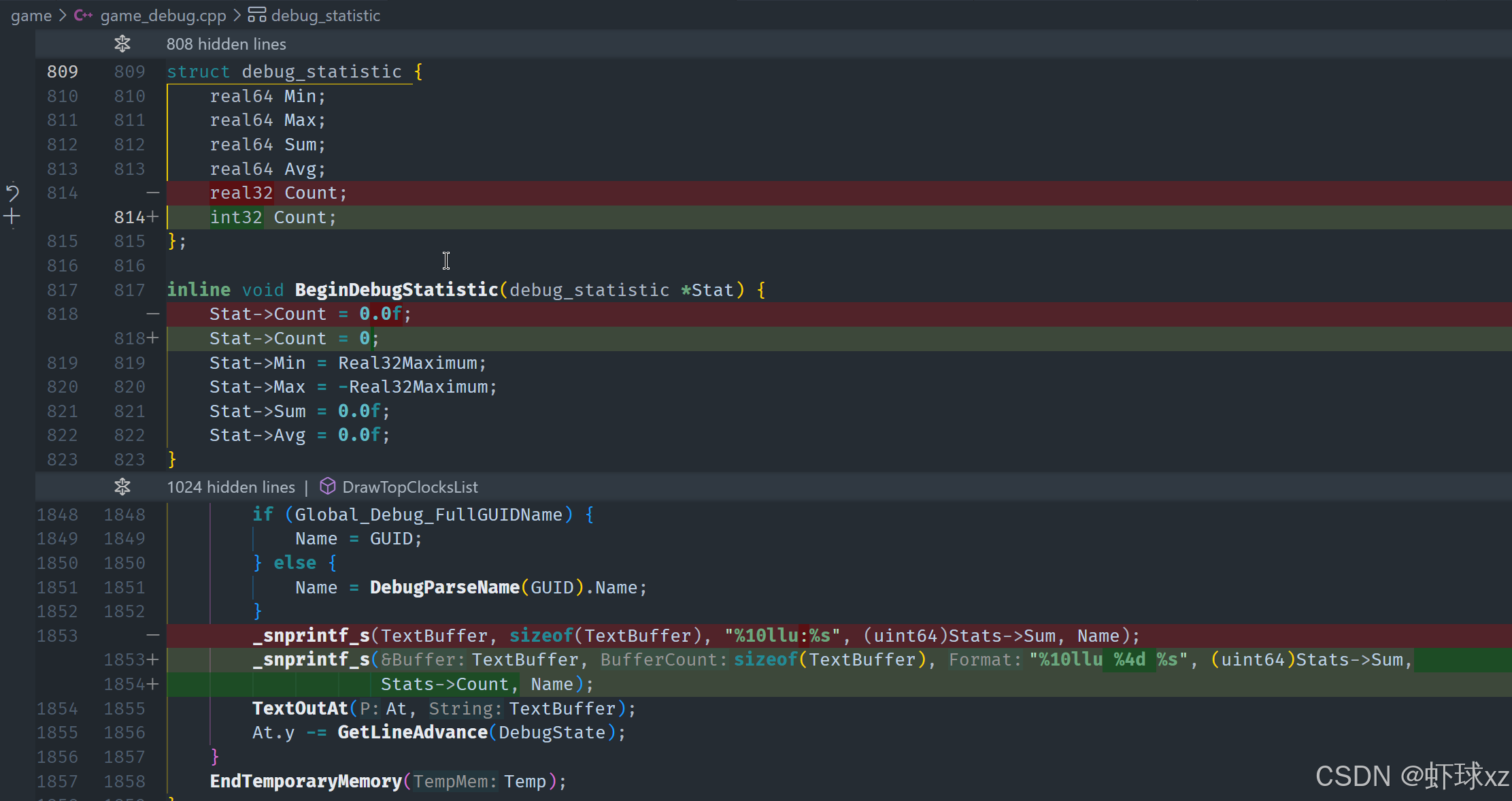
Task: Open the debug_statistic symbol breadcrumb
Action: (325, 15)
